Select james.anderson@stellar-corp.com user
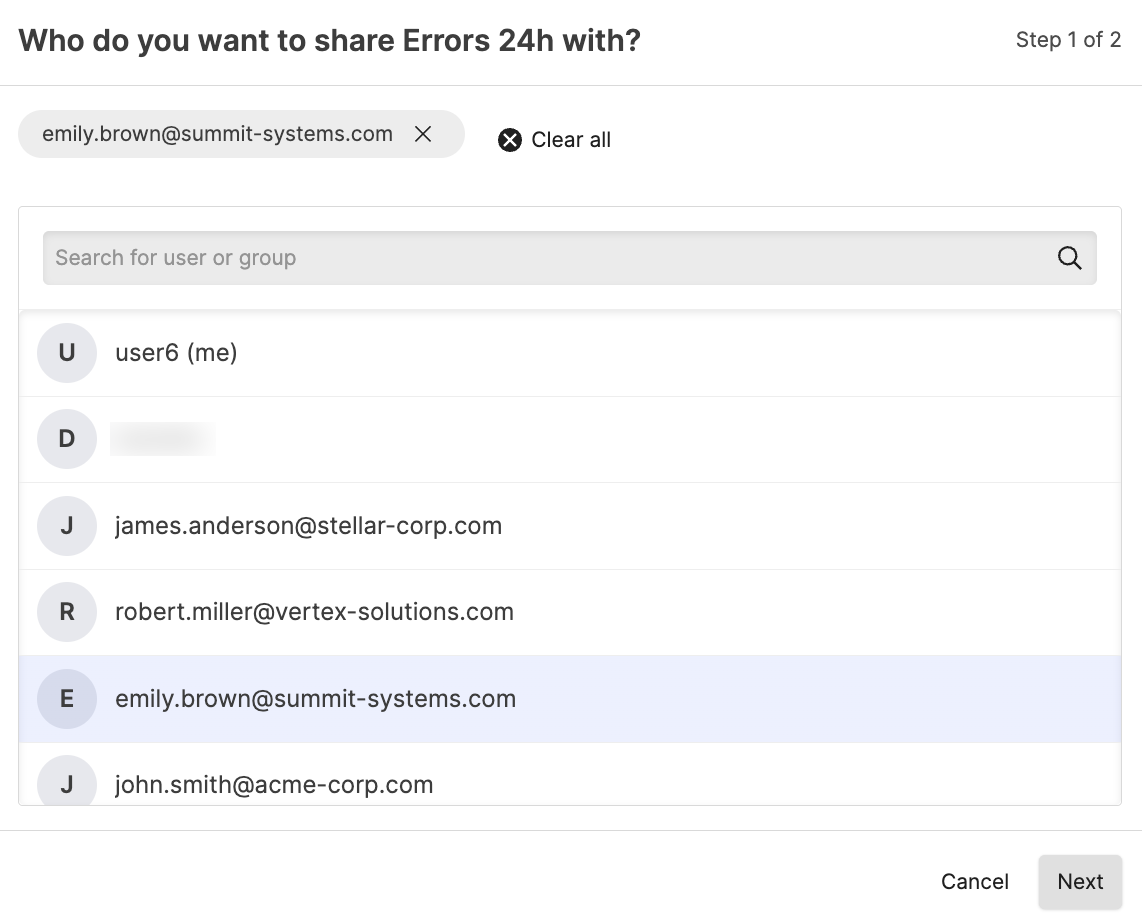The height and width of the screenshot is (922, 1142). 308,526
